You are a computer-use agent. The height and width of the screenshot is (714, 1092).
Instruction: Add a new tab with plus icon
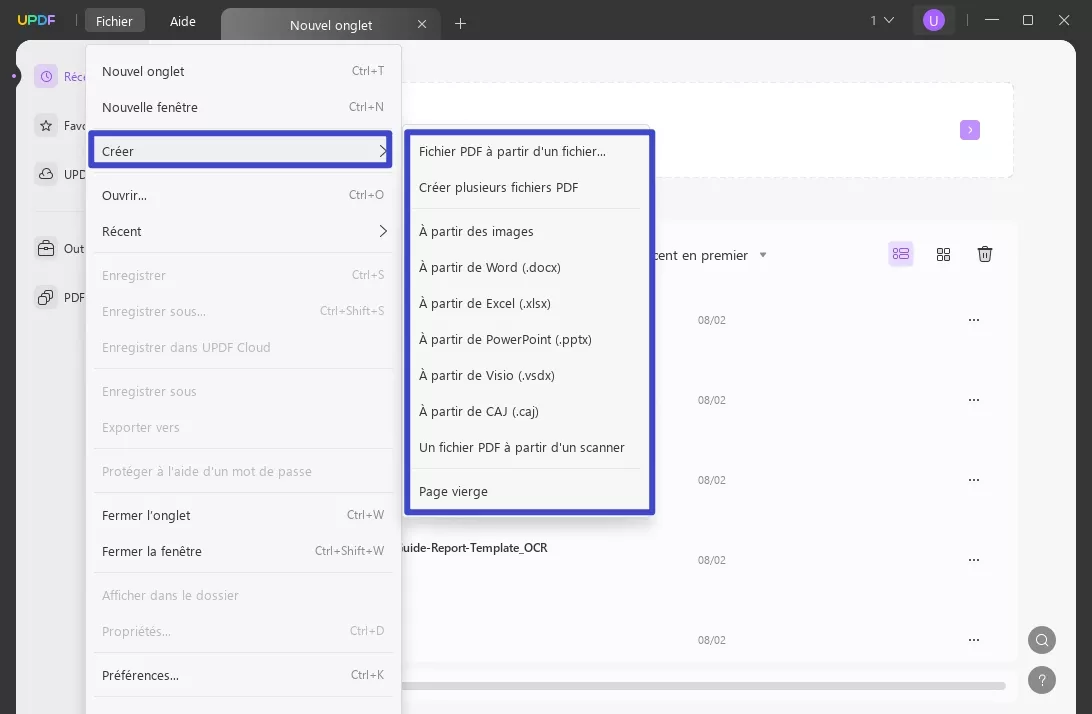(x=460, y=24)
